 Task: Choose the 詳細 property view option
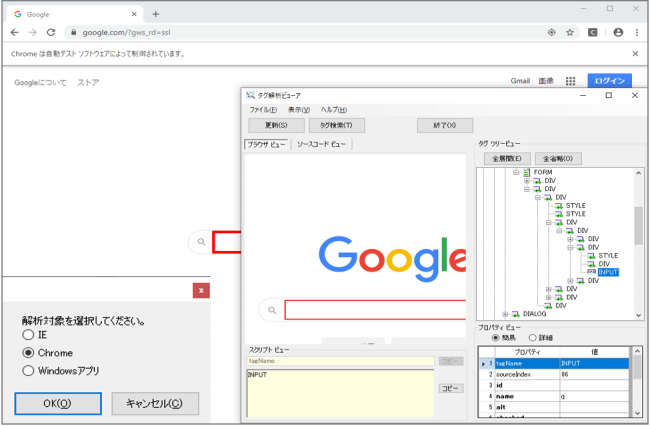[533, 338]
